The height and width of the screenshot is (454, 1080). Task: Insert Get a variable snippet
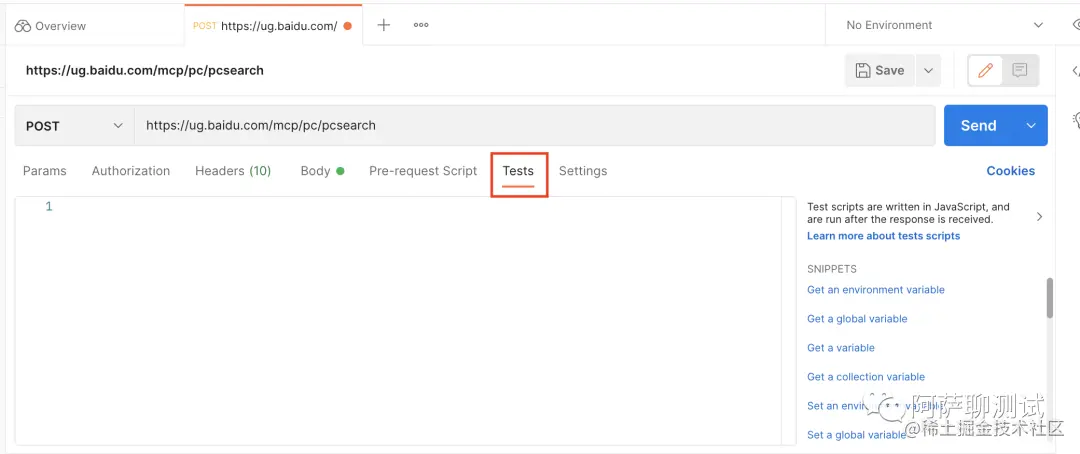(840, 348)
